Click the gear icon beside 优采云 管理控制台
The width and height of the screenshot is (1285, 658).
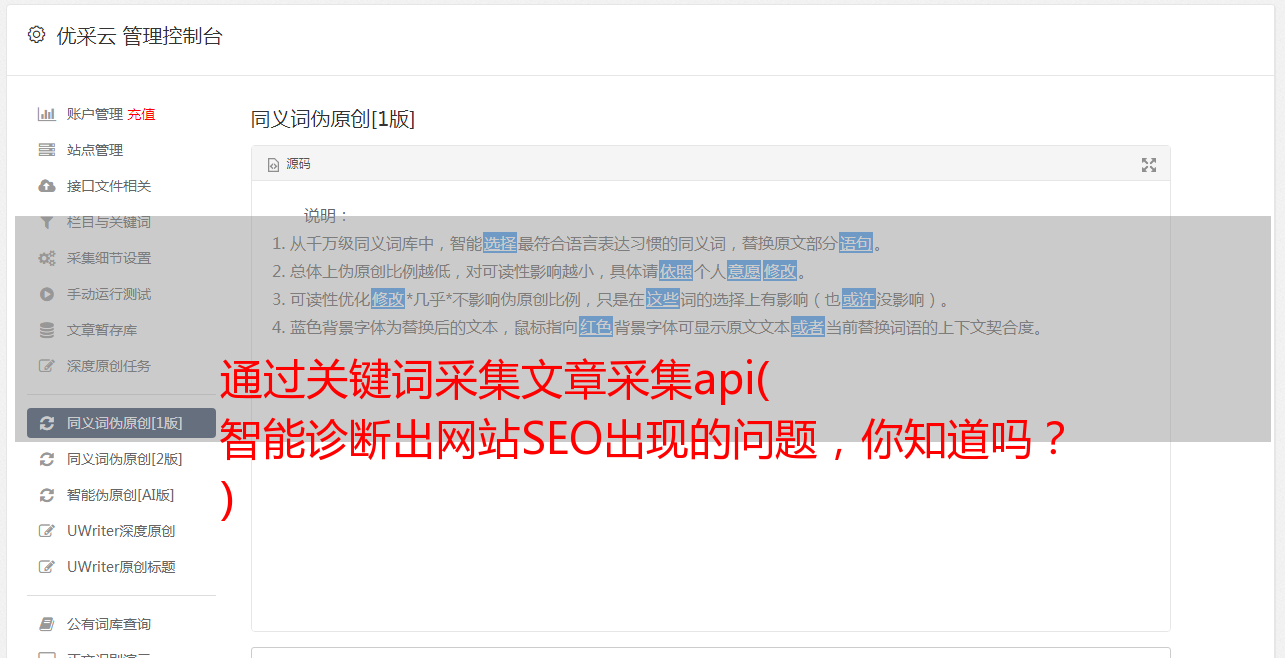(37, 35)
